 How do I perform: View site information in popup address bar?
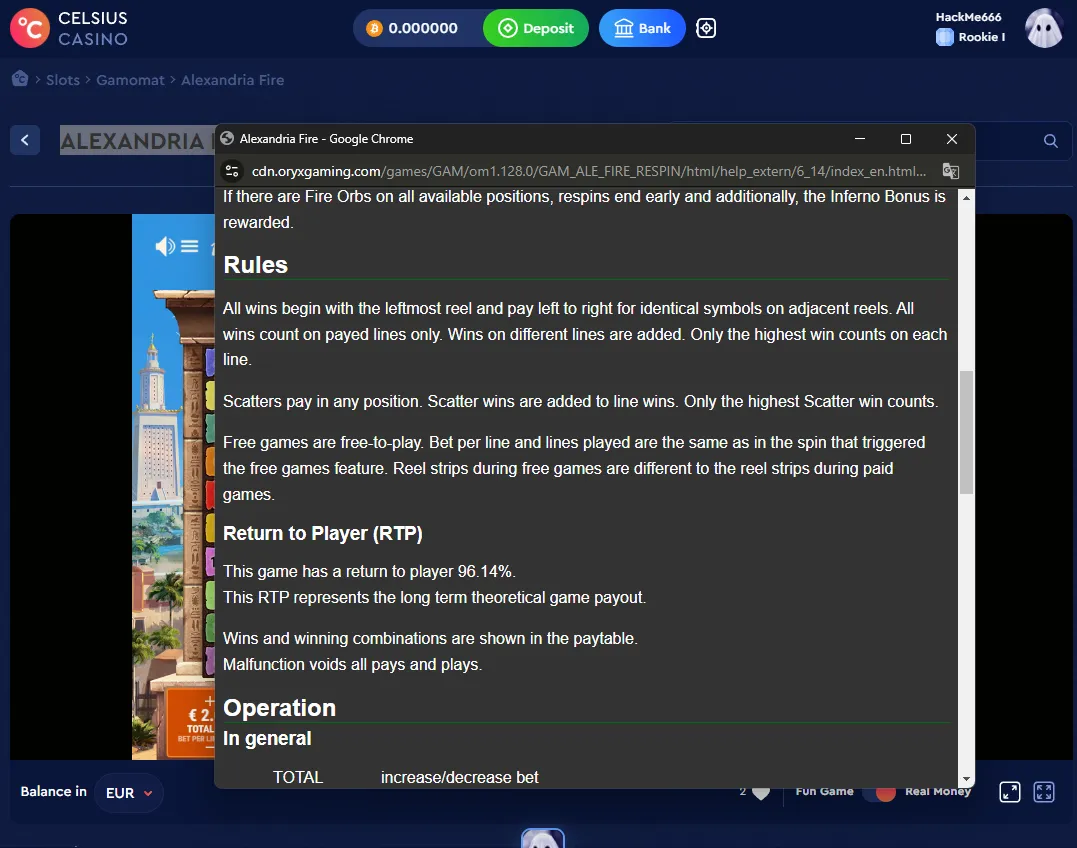pos(232,171)
